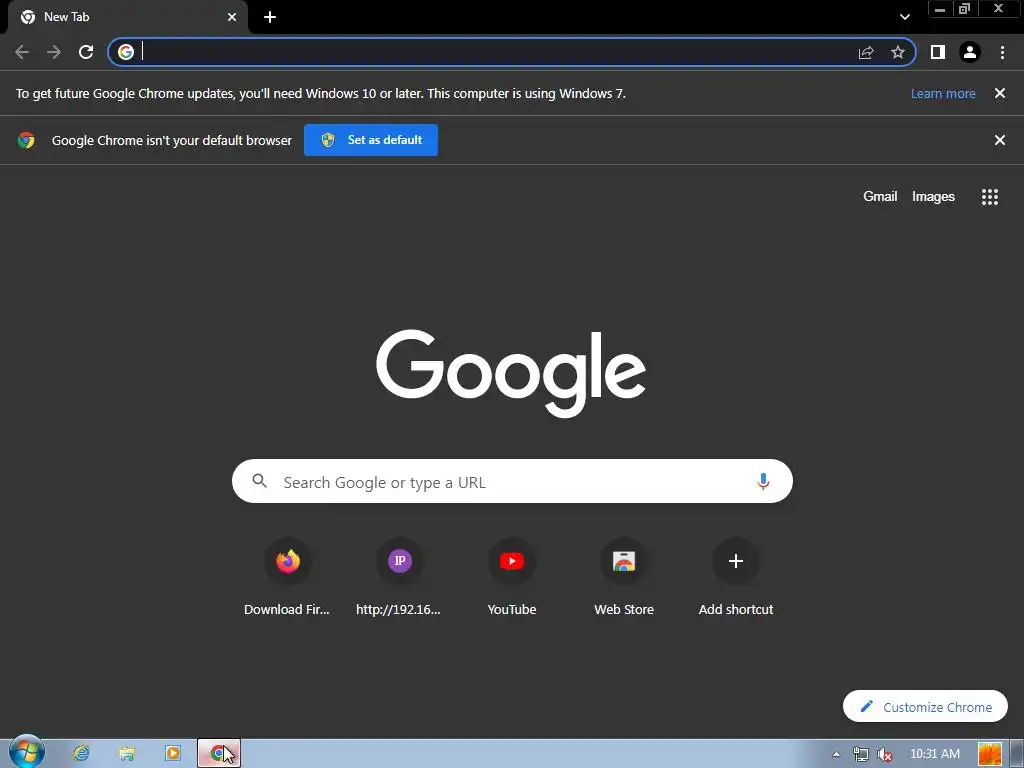Select the New Tab tab
This screenshot has height=768, width=1024.
[127, 17]
